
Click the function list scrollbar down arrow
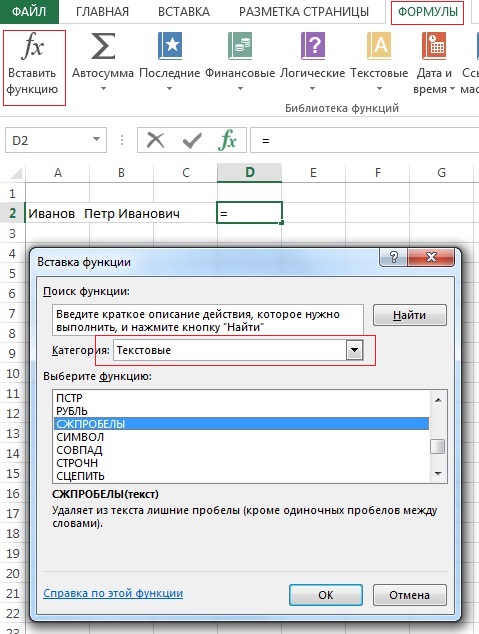point(438,473)
